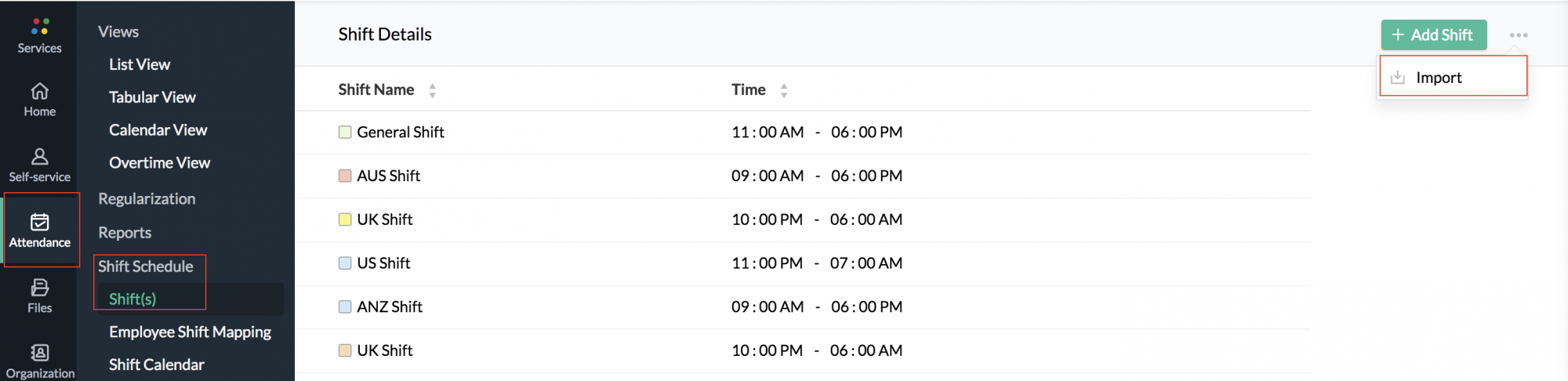Open the Organization section icon
The height and width of the screenshot is (381, 1568).
click(40, 353)
